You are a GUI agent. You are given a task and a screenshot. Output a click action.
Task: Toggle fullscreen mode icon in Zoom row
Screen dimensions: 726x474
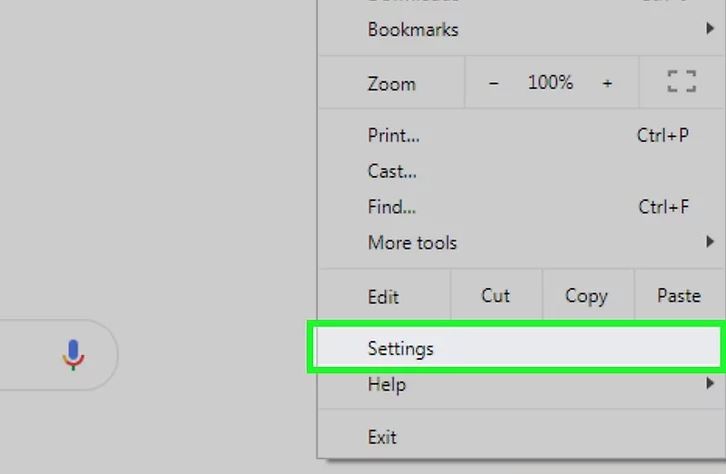click(682, 82)
